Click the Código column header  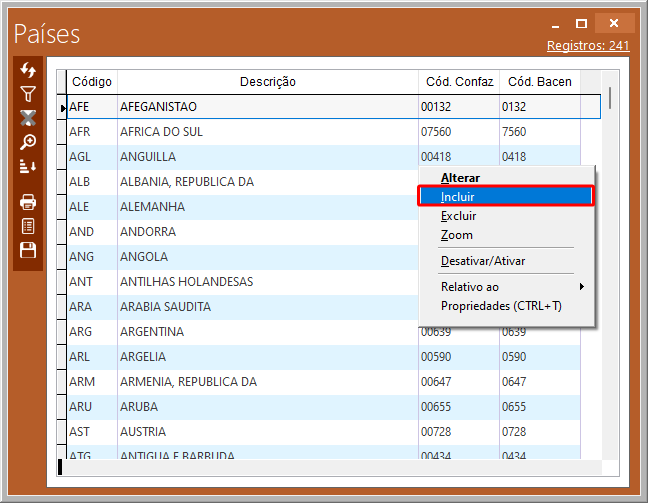pyautogui.click(x=92, y=82)
